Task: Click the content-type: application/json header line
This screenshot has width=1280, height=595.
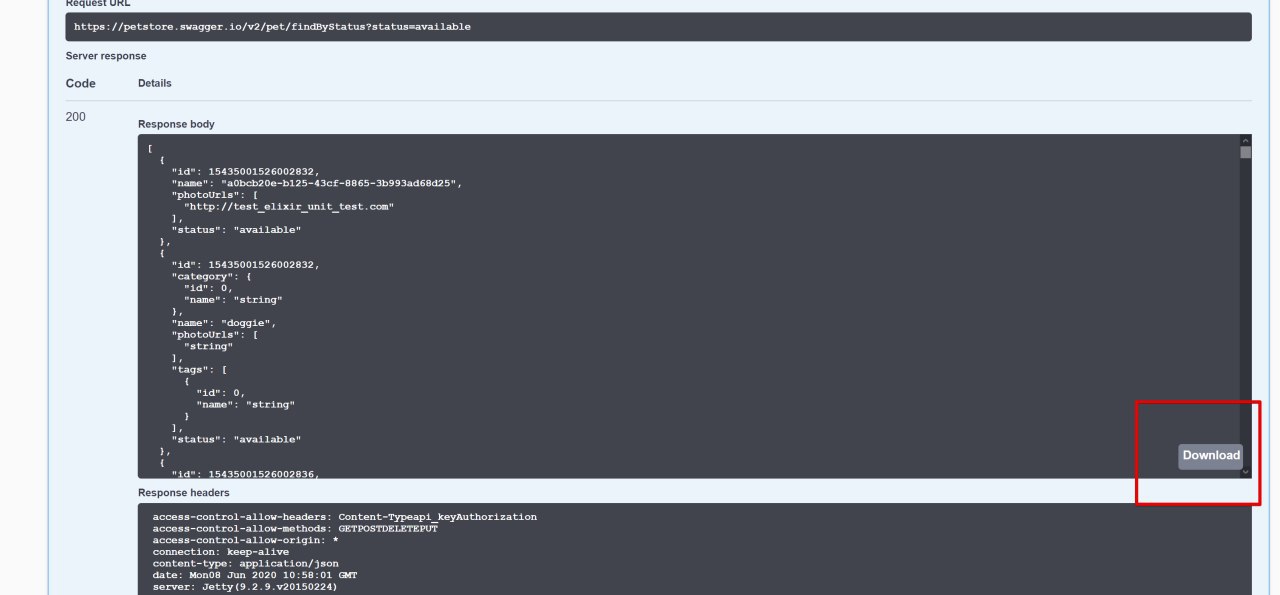Action: point(245,564)
